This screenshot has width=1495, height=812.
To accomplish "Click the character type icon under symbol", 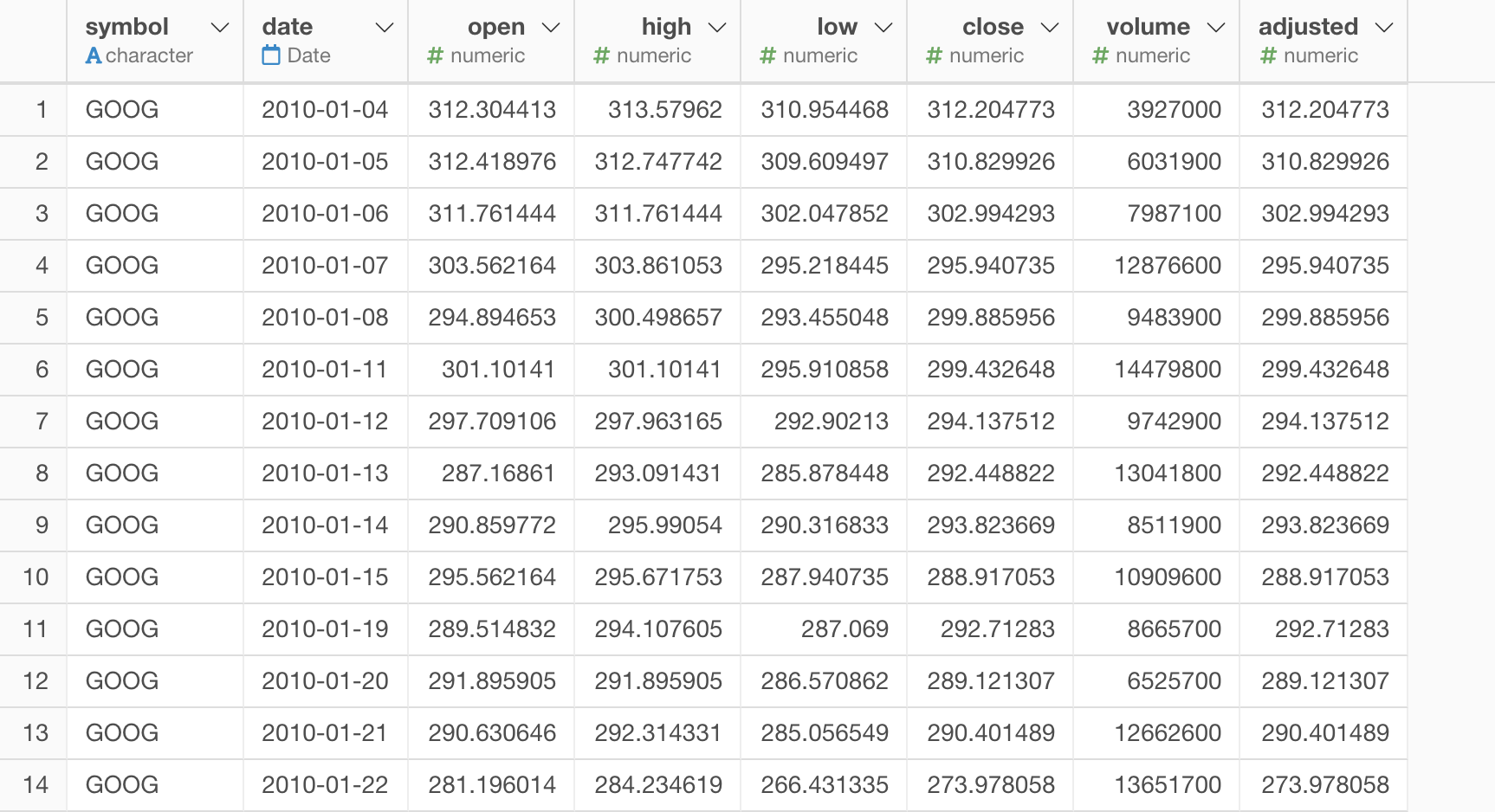I will 94,55.
